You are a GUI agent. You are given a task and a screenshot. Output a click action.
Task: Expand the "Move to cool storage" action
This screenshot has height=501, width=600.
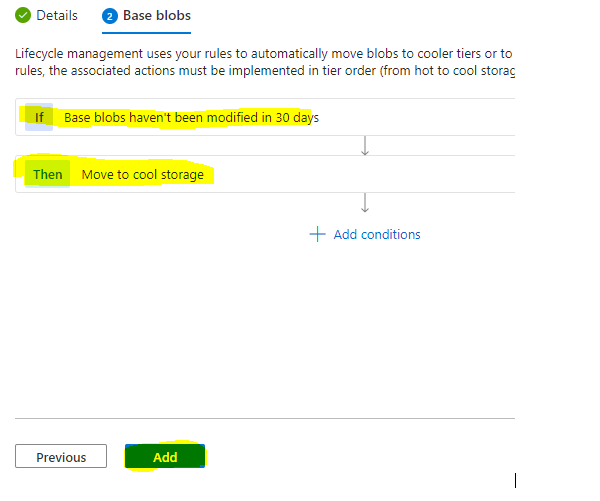pos(142,174)
